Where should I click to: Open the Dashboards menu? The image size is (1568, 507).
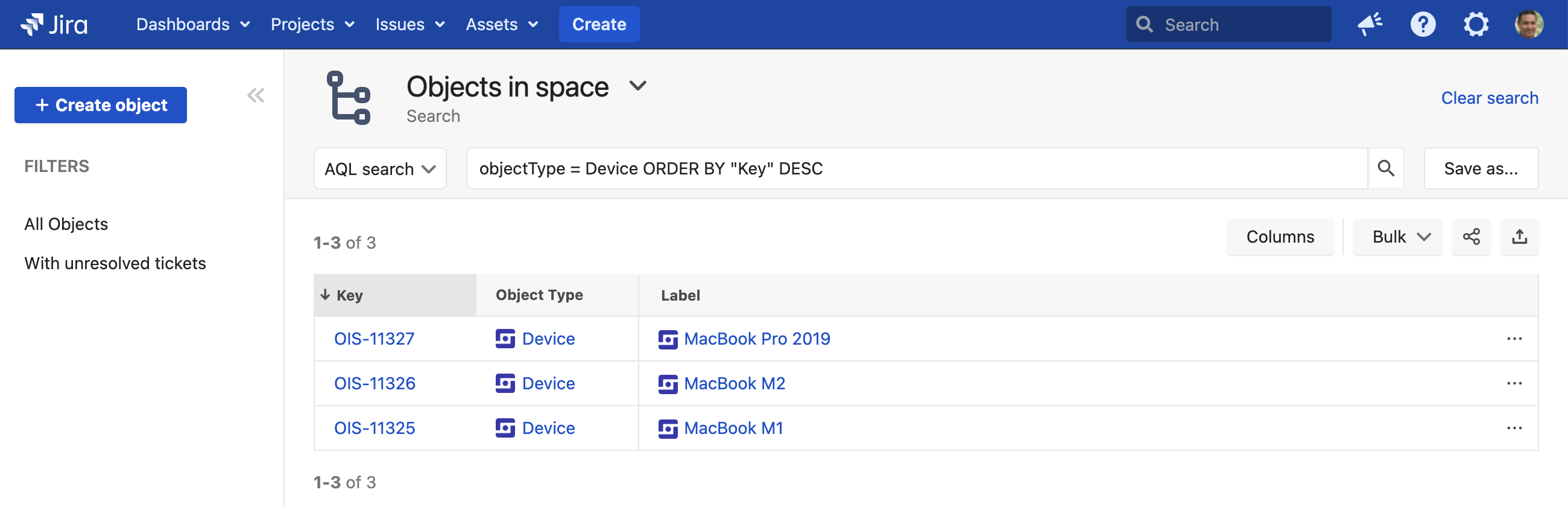click(x=192, y=24)
